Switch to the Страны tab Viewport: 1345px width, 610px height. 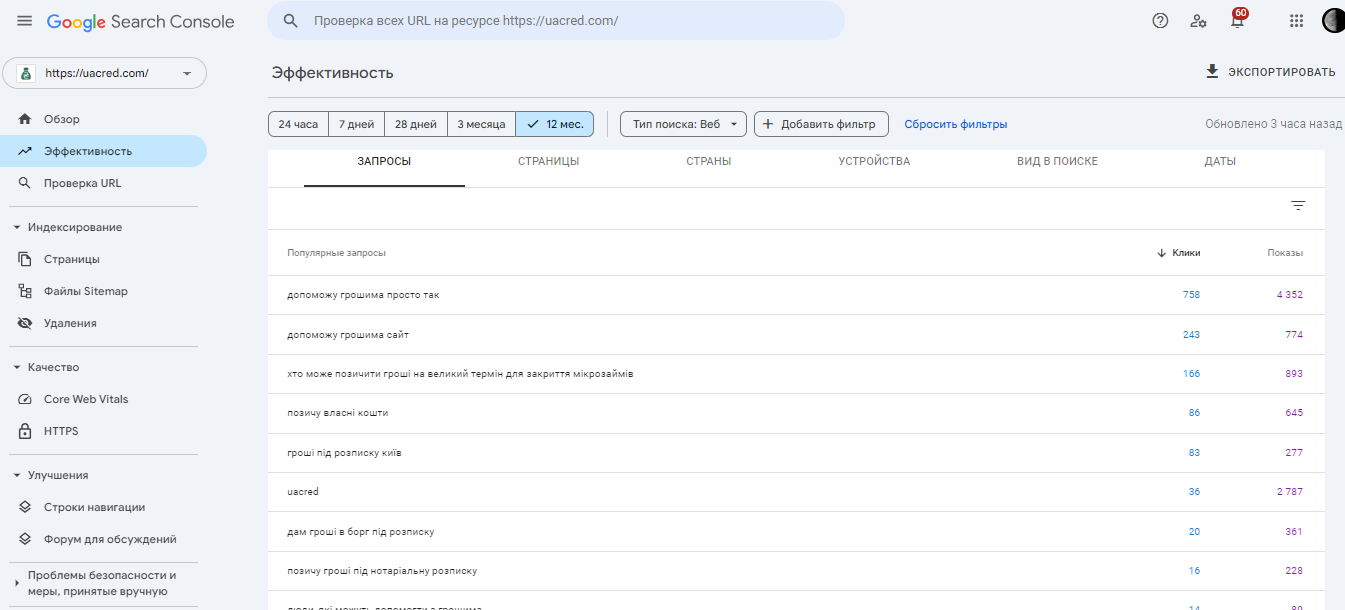click(x=709, y=161)
